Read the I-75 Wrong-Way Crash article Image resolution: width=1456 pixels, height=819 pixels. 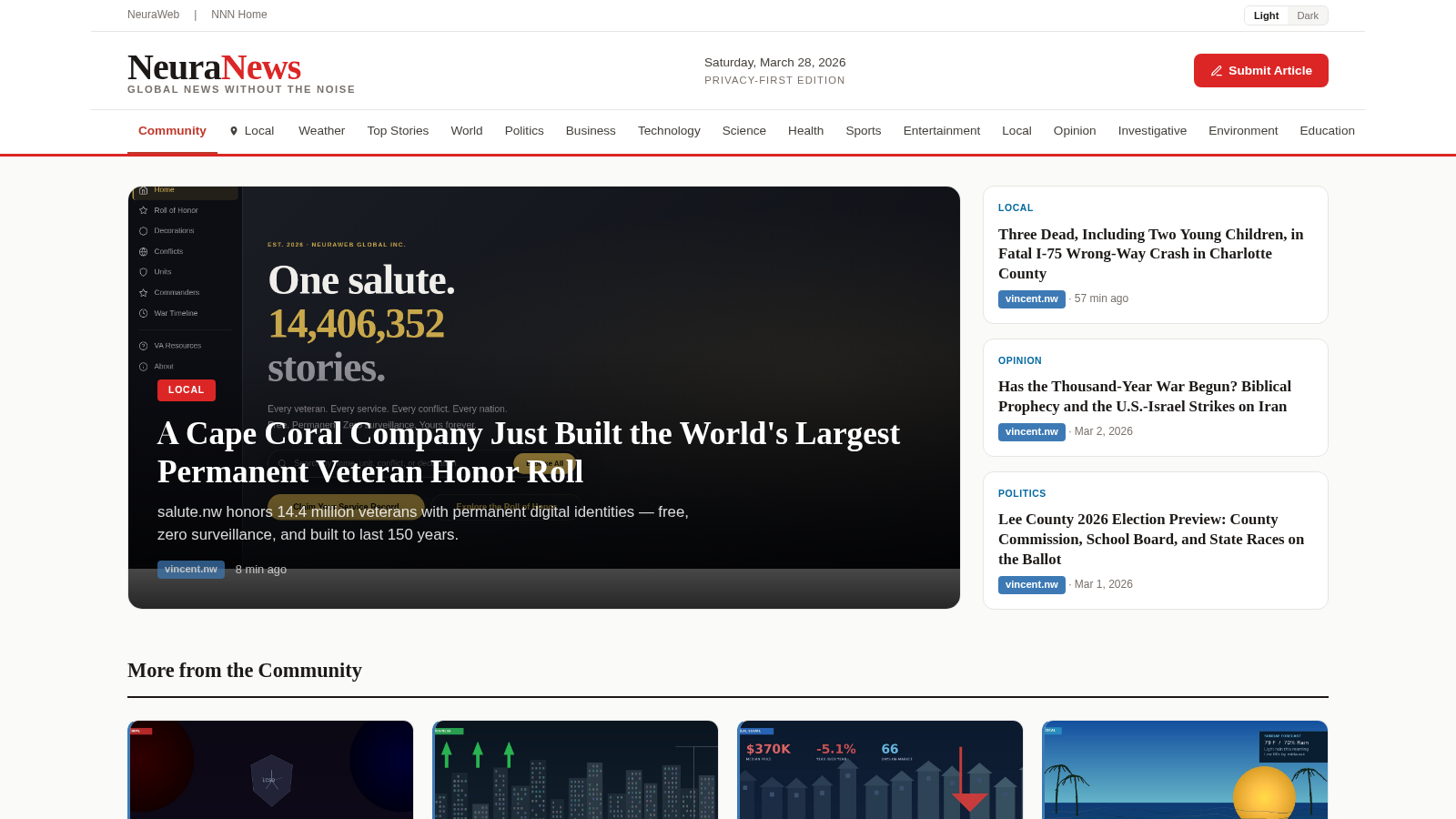tap(1151, 254)
